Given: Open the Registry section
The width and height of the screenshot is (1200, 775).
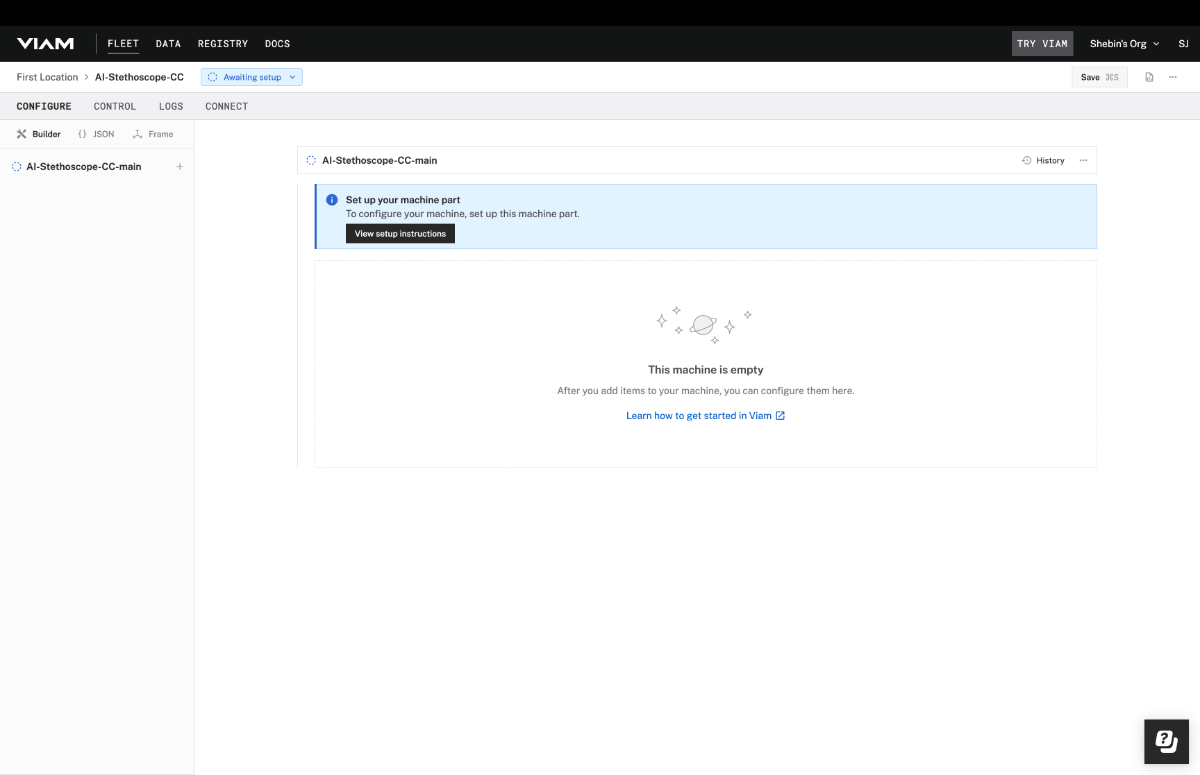Looking at the screenshot, I should point(223,44).
